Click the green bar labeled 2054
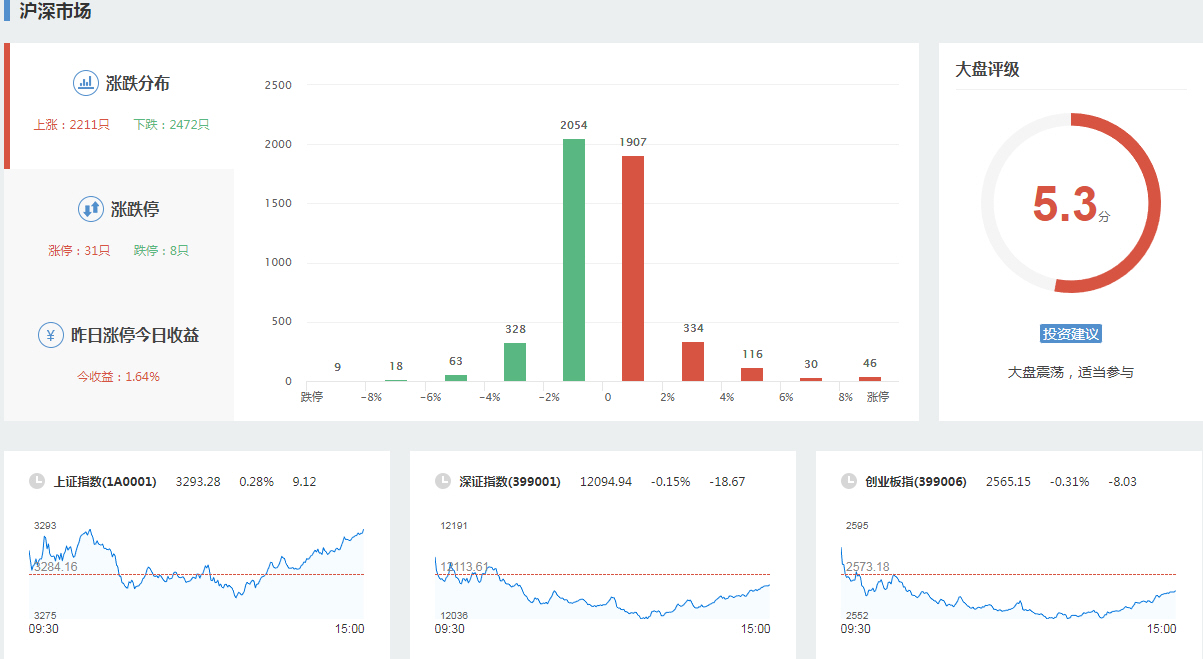The width and height of the screenshot is (1203, 659). 574,260
